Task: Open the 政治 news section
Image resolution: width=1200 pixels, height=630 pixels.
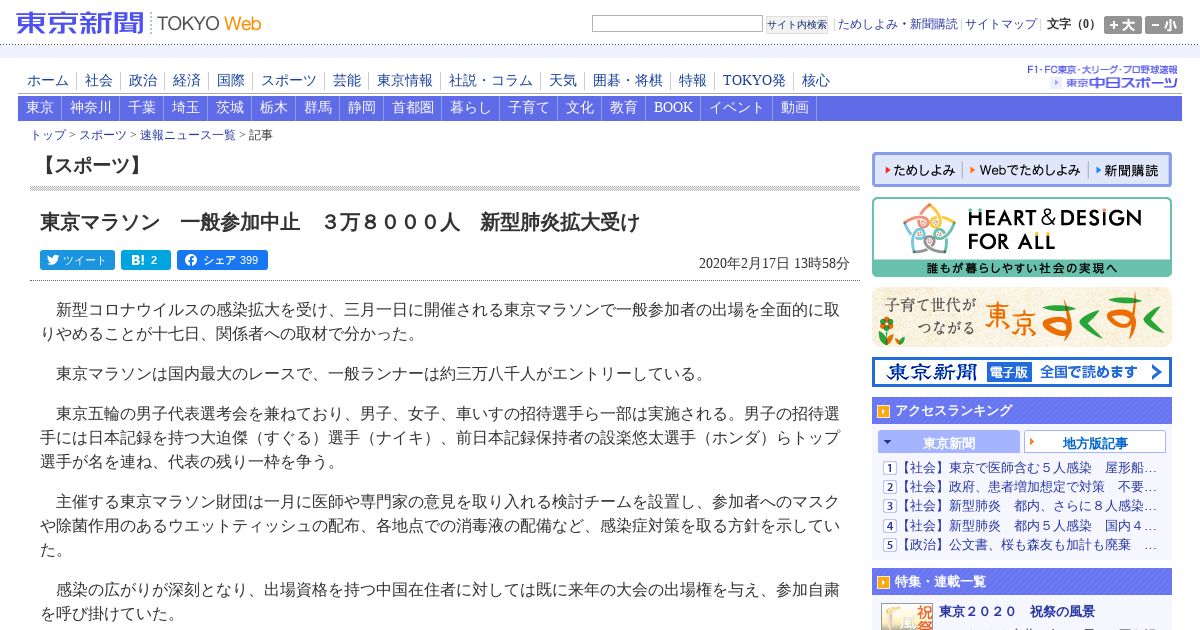Action: click(143, 81)
